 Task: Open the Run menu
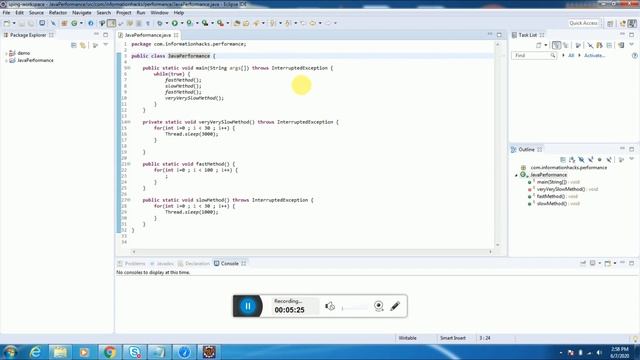click(x=141, y=13)
